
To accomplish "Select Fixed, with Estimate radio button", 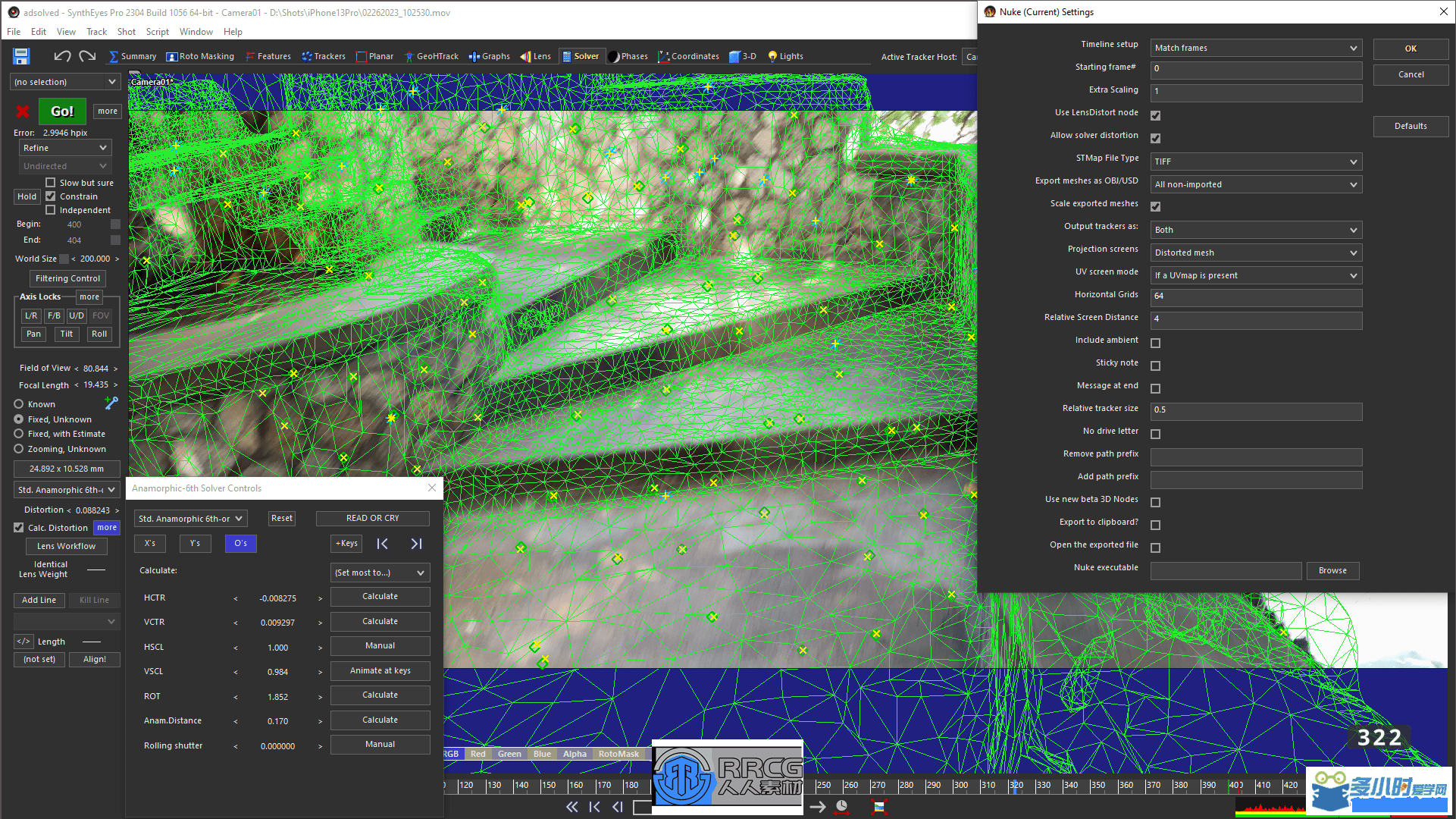I will [19, 434].
